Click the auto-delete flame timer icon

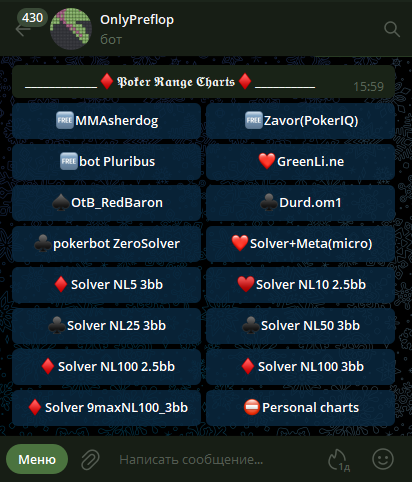[338, 460]
